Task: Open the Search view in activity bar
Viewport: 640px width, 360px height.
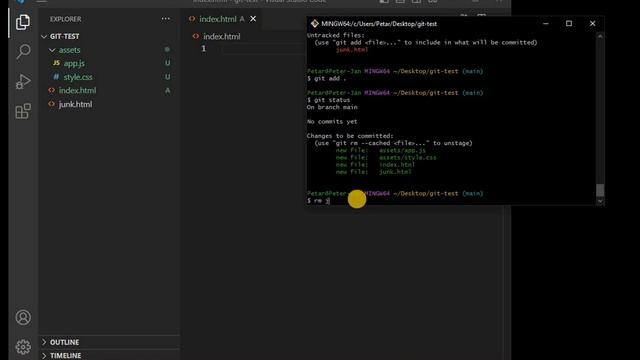Action: tap(23, 52)
